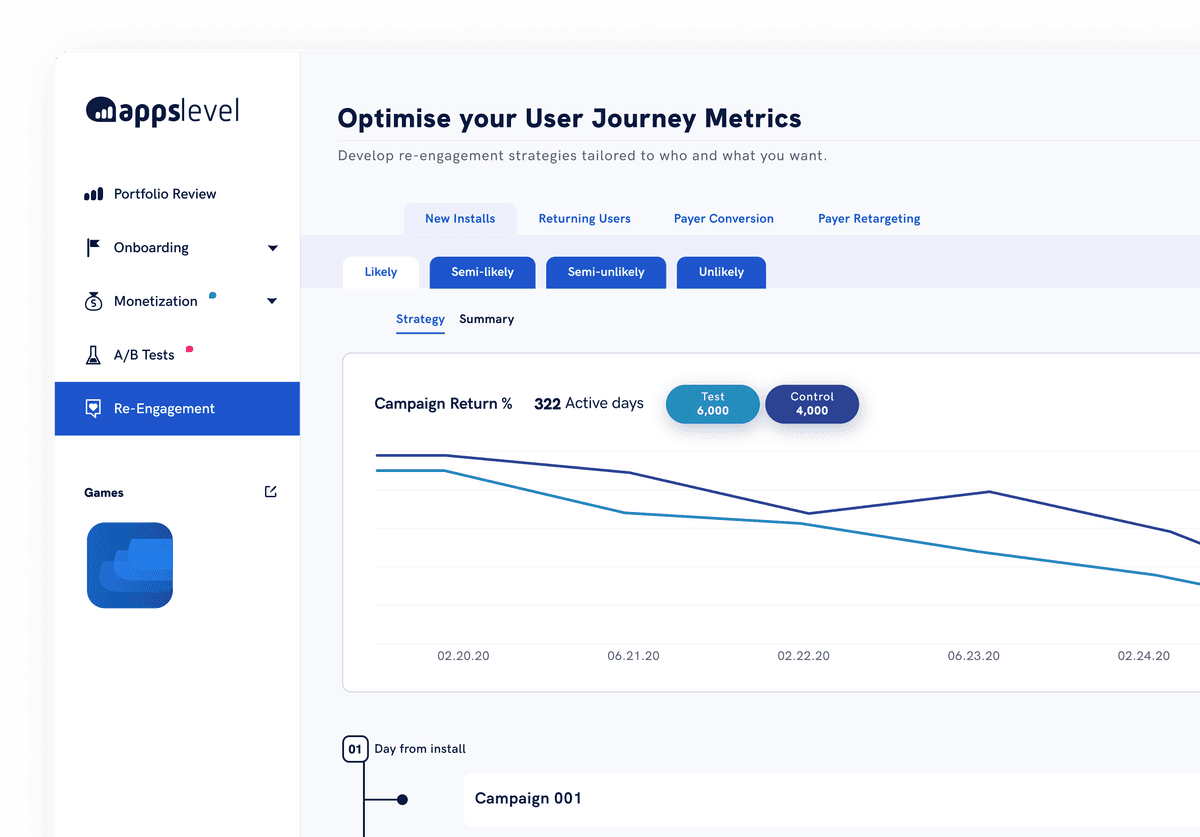1200x837 pixels.
Task: Click the 01 day from install marker
Action: point(355,749)
